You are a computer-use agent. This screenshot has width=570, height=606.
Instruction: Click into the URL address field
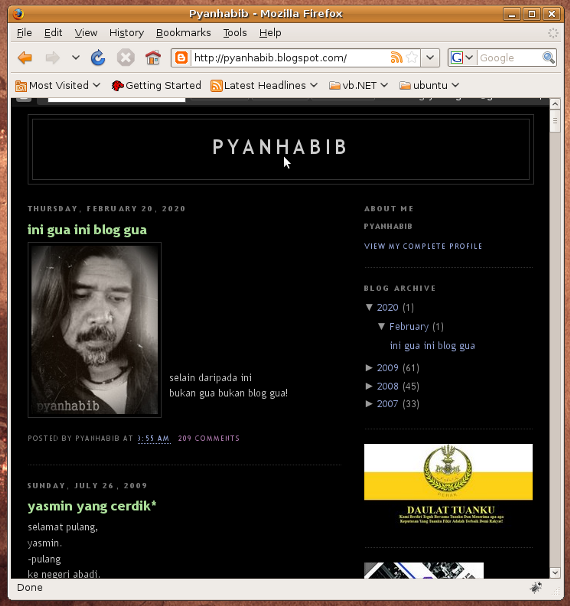tap(290, 58)
